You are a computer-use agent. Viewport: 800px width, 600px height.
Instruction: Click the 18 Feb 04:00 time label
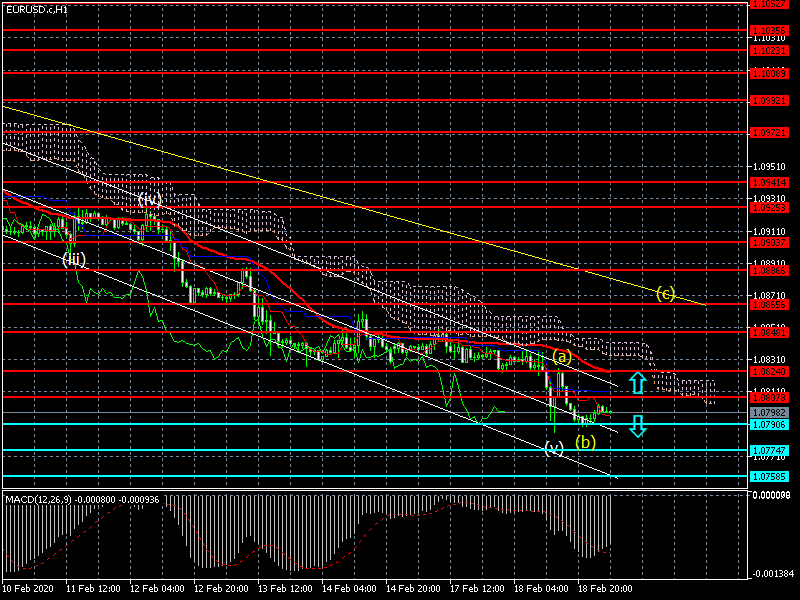coord(541,589)
